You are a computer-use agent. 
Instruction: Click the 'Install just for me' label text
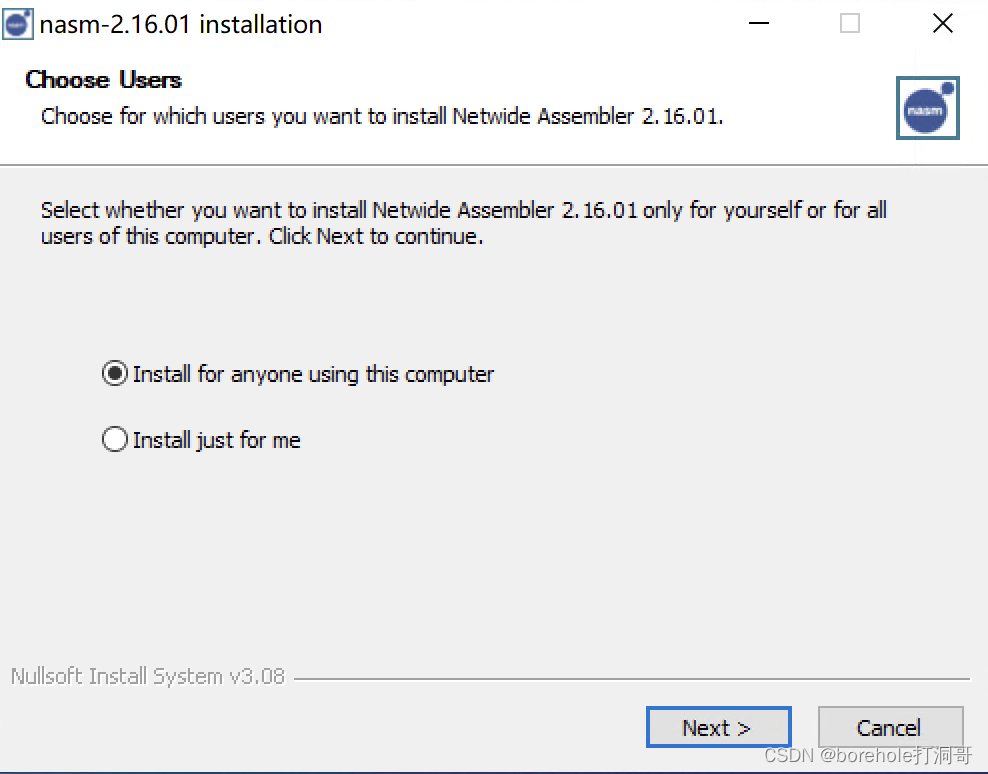(216, 440)
